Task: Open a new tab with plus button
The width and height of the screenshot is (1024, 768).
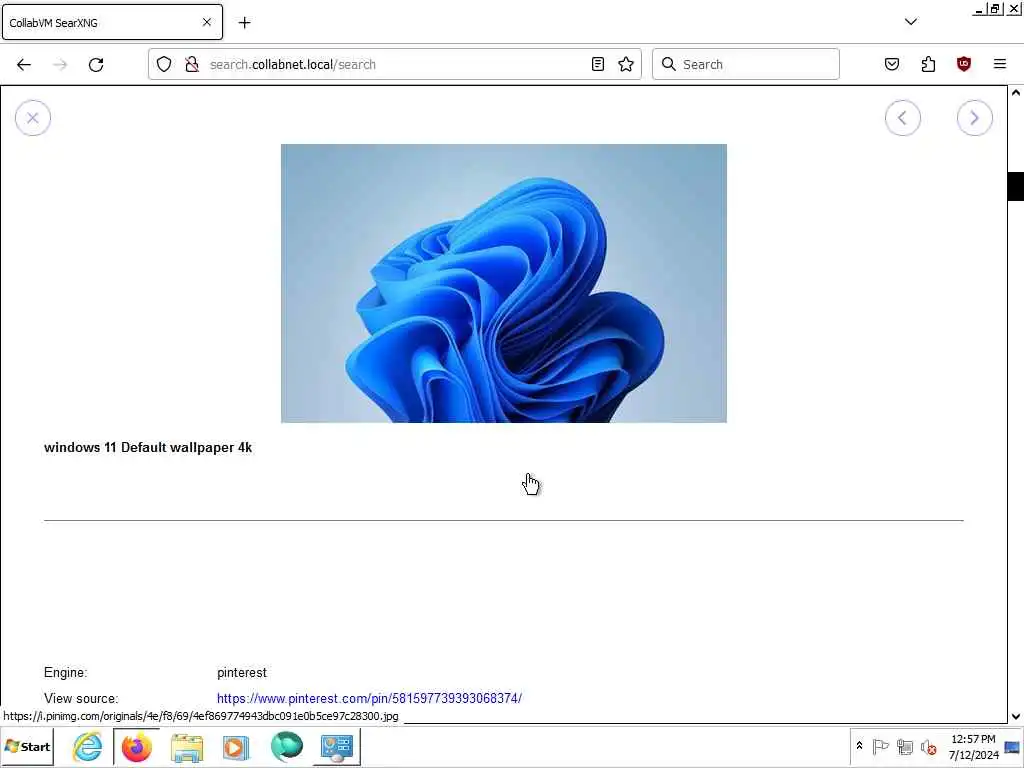Action: click(244, 23)
